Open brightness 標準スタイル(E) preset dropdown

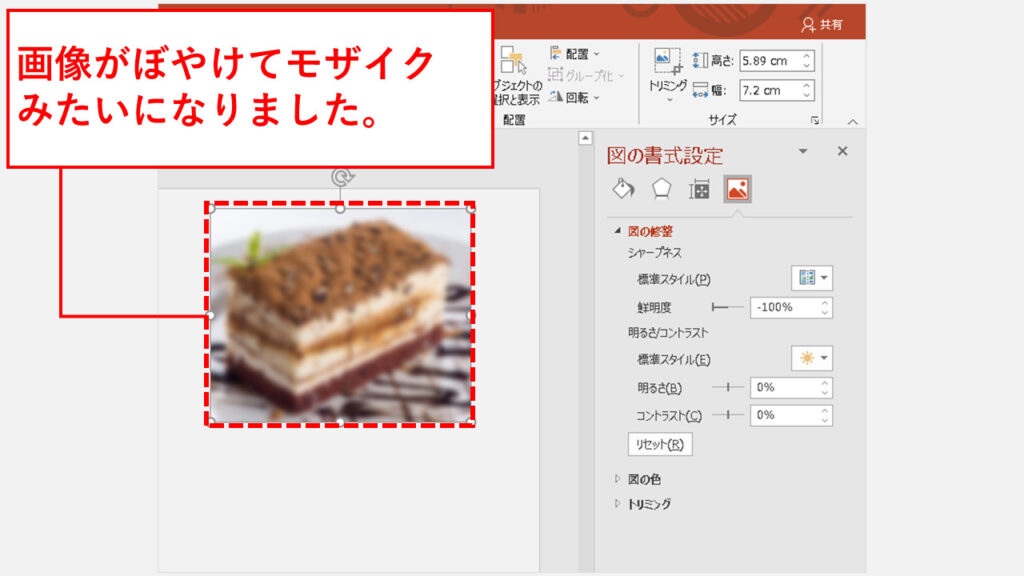[812, 359]
